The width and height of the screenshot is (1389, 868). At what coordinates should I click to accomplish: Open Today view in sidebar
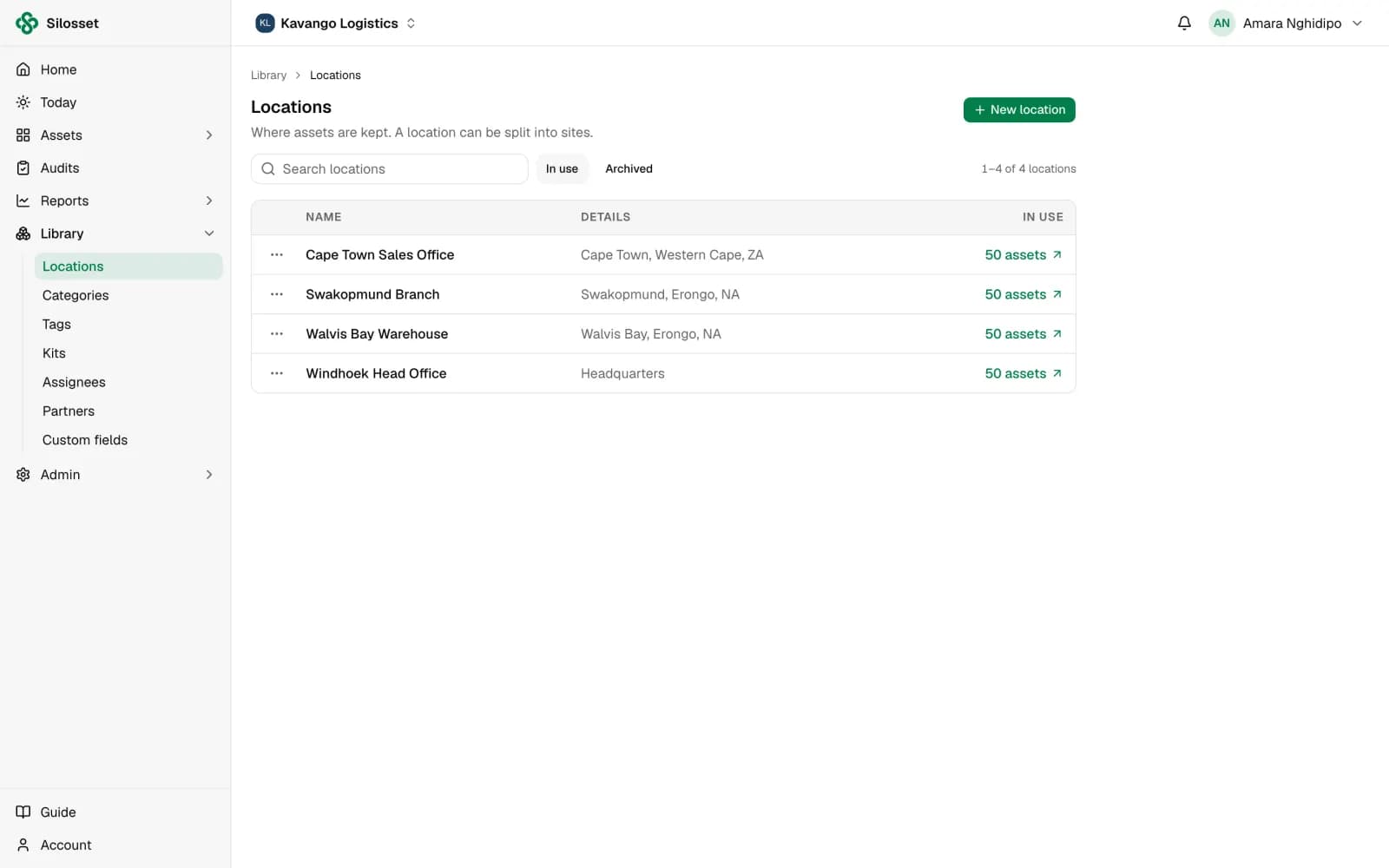coord(115,102)
